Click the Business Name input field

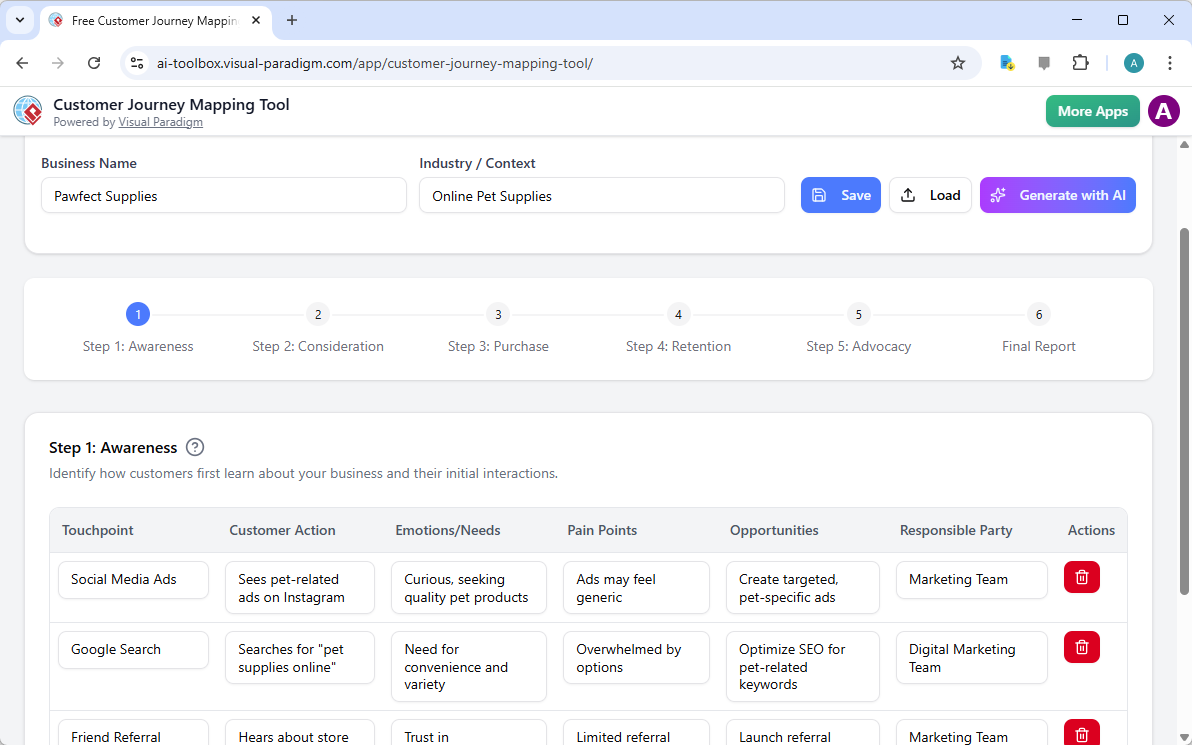[x=223, y=196]
